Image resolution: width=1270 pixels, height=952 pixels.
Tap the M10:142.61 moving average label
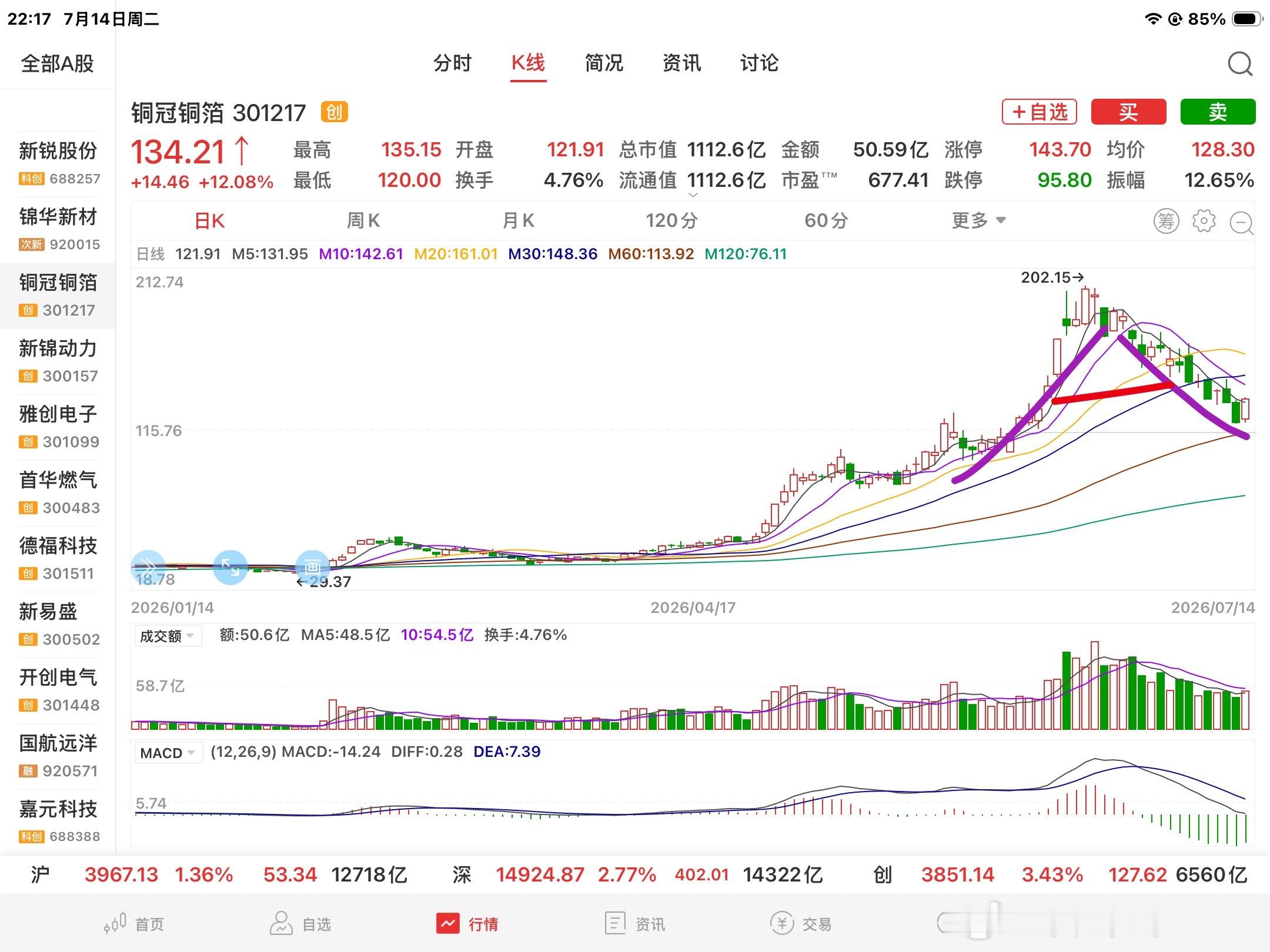(x=361, y=254)
